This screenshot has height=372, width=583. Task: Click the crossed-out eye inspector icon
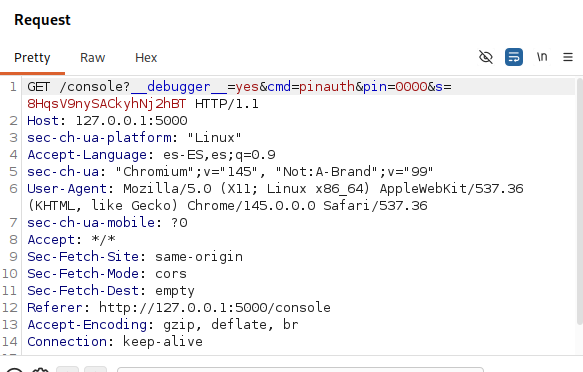point(486,57)
